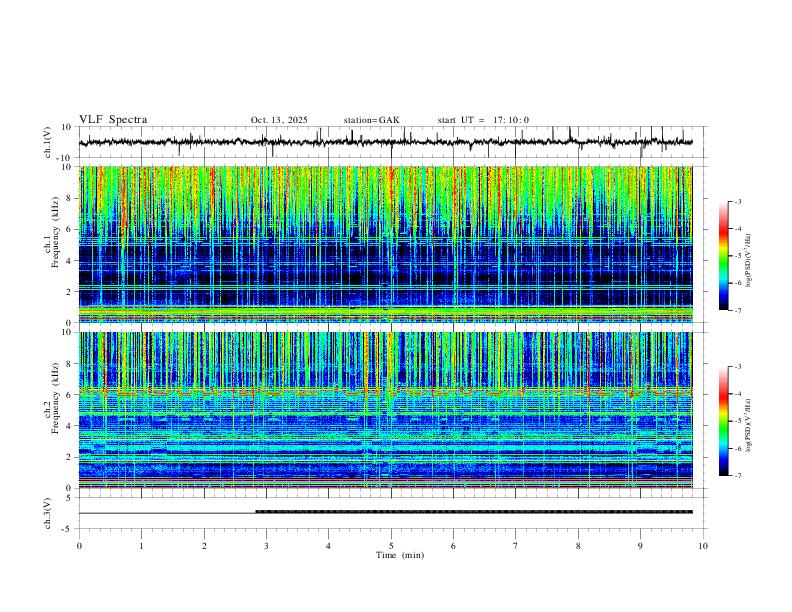Image resolution: width=792 pixels, height=612 pixels.
Task: Click the ch.3 voltage trace line
Action: [x=385, y=512]
